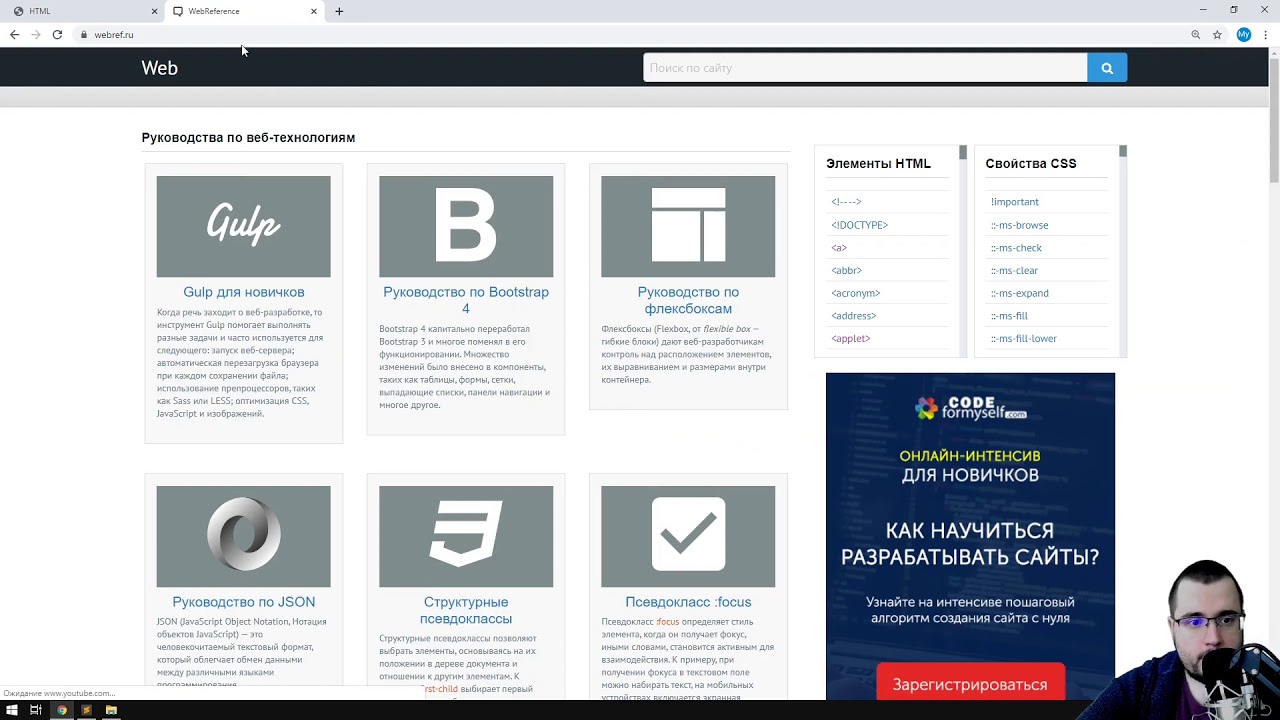Reload the webref.ru page
Viewport: 1280px width, 720px height.
point(57,35)
